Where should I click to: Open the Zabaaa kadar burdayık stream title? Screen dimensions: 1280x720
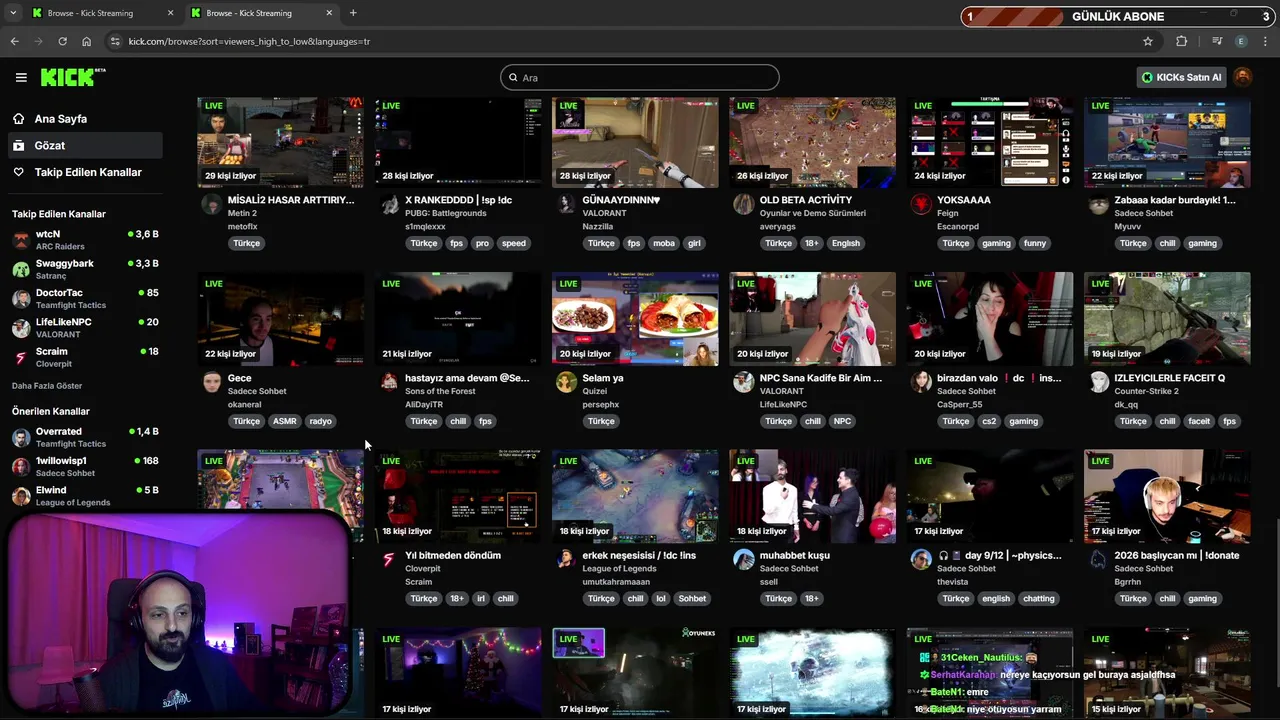click(1175, 200)
